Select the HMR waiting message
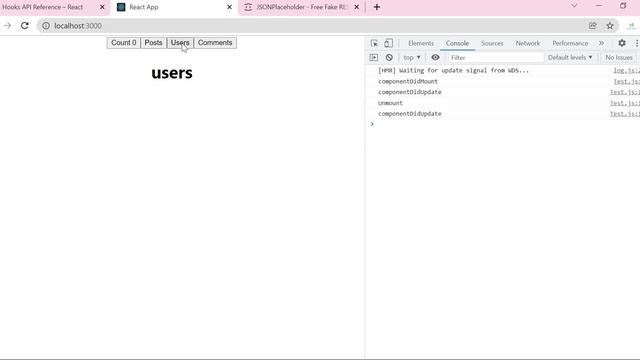This screenshot has width=640, height=360. pyautogui.click(x=453, y=71)
